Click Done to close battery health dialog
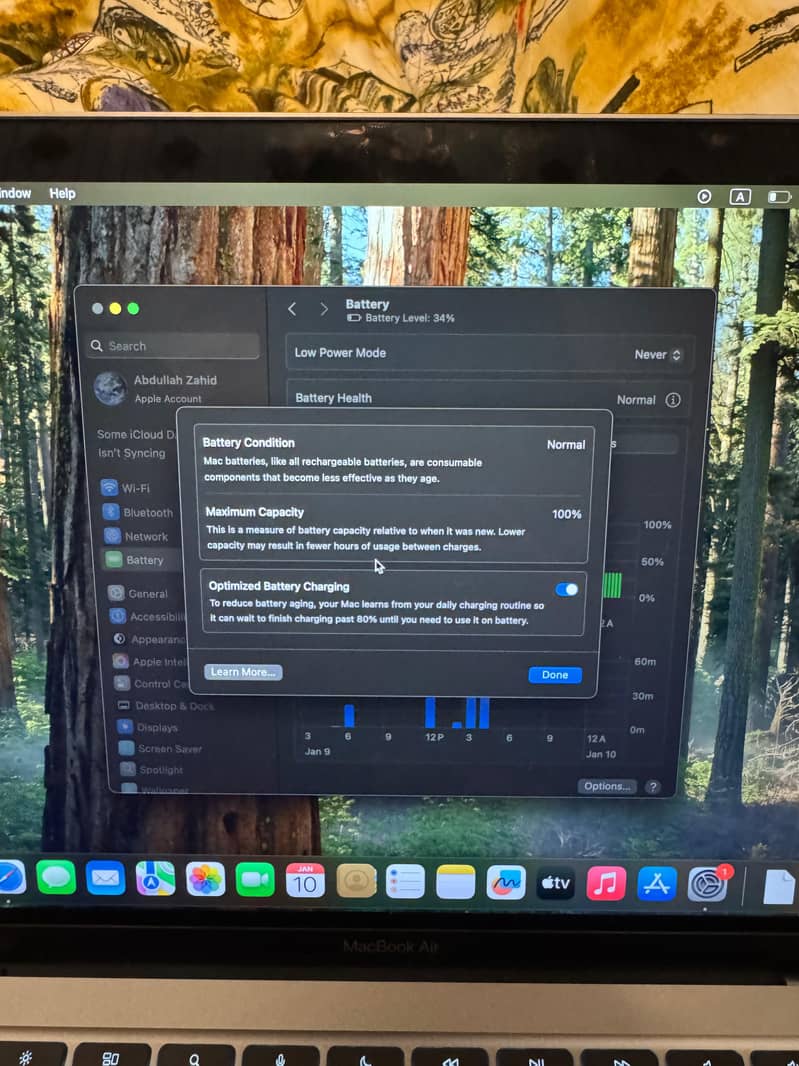Image resolution: width=799 pixels, height=1066 pixels. pyautogui.click(x=555, y=674)
